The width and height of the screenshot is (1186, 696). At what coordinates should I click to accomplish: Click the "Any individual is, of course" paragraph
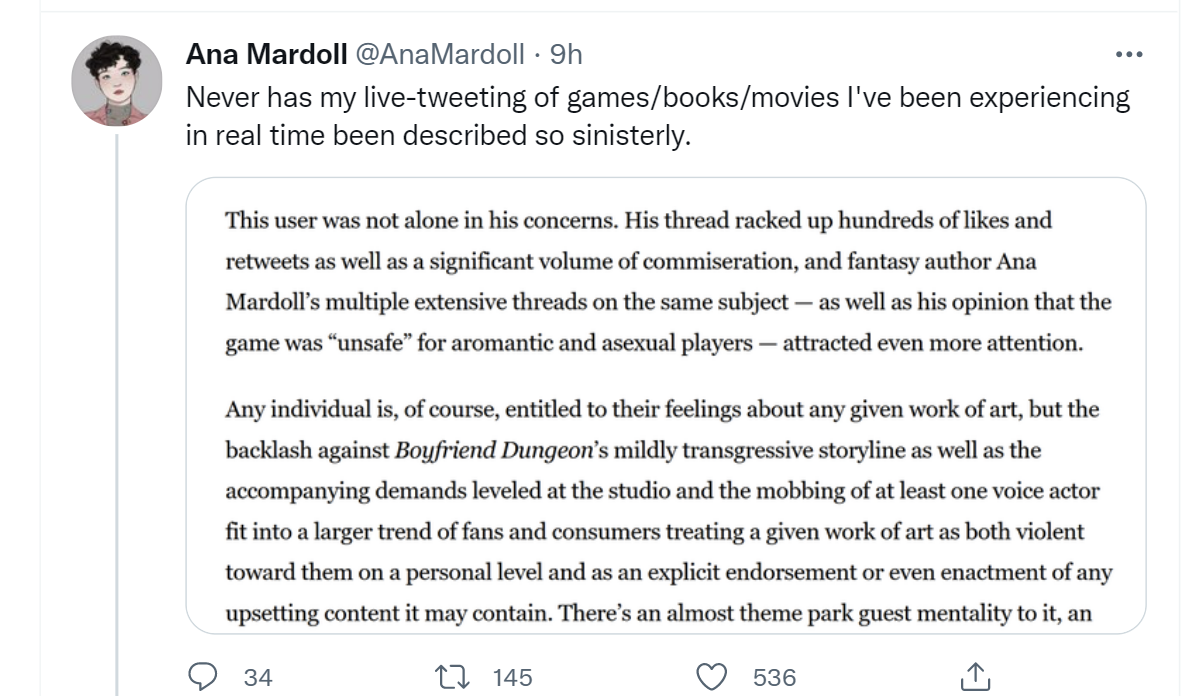[666, 490]
